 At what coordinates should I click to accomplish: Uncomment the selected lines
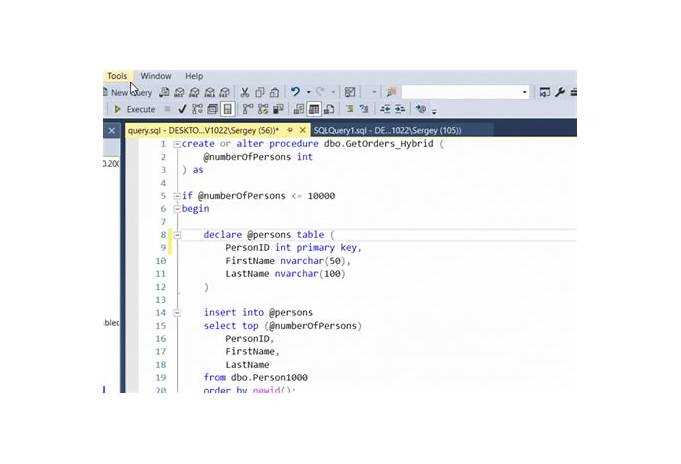pyautogui.click(x=364, y=109)
